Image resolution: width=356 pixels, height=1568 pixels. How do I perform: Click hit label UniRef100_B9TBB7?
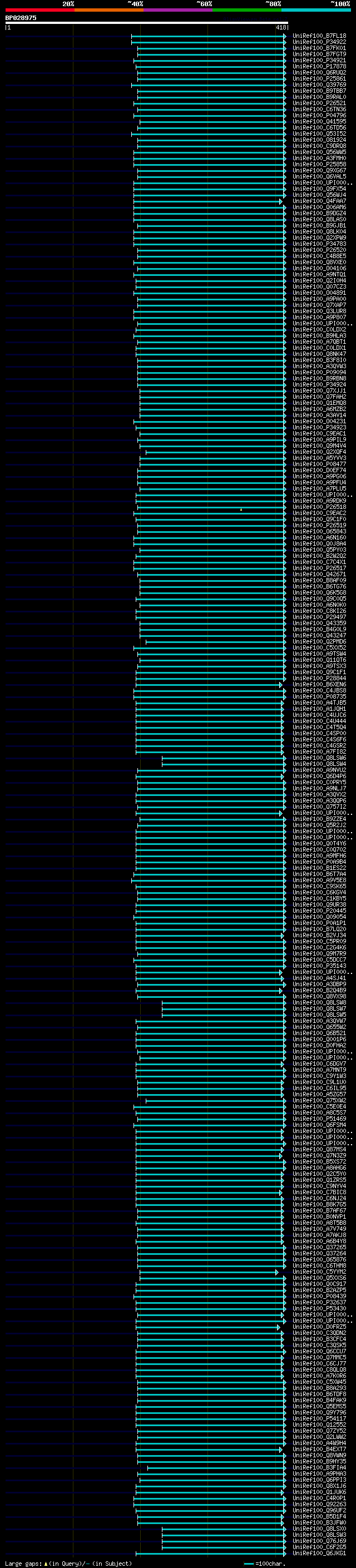click(x=319, y=91)
